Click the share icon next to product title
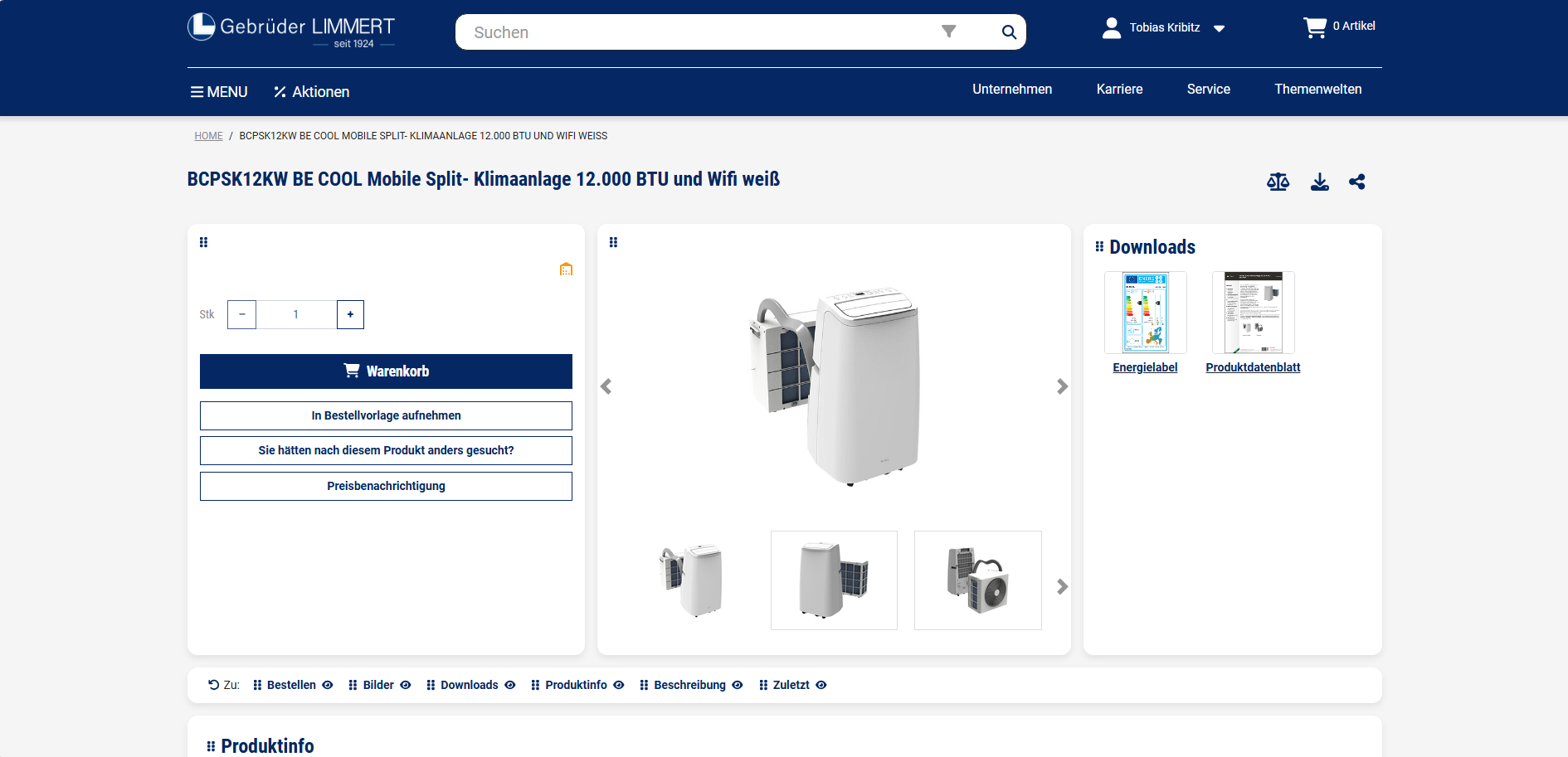1568x757 pixels. coord(1357,182)
